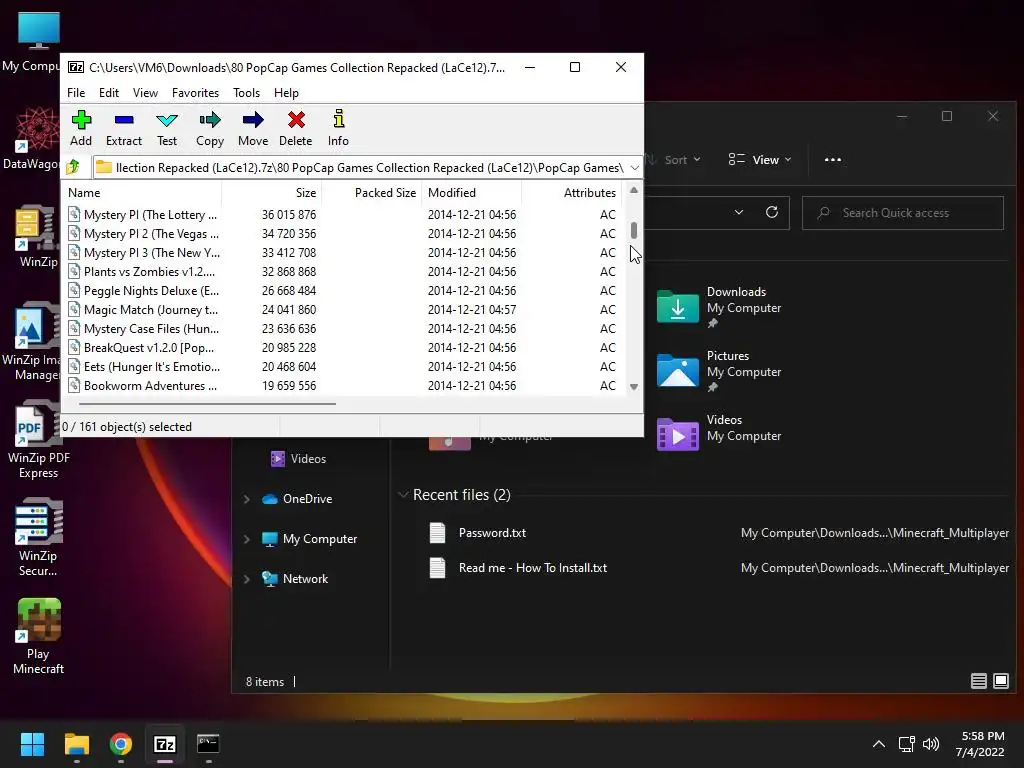This screenshot has width=1024, height=768.
Task: Collapse the Recent files section
Action: [403, 494]
